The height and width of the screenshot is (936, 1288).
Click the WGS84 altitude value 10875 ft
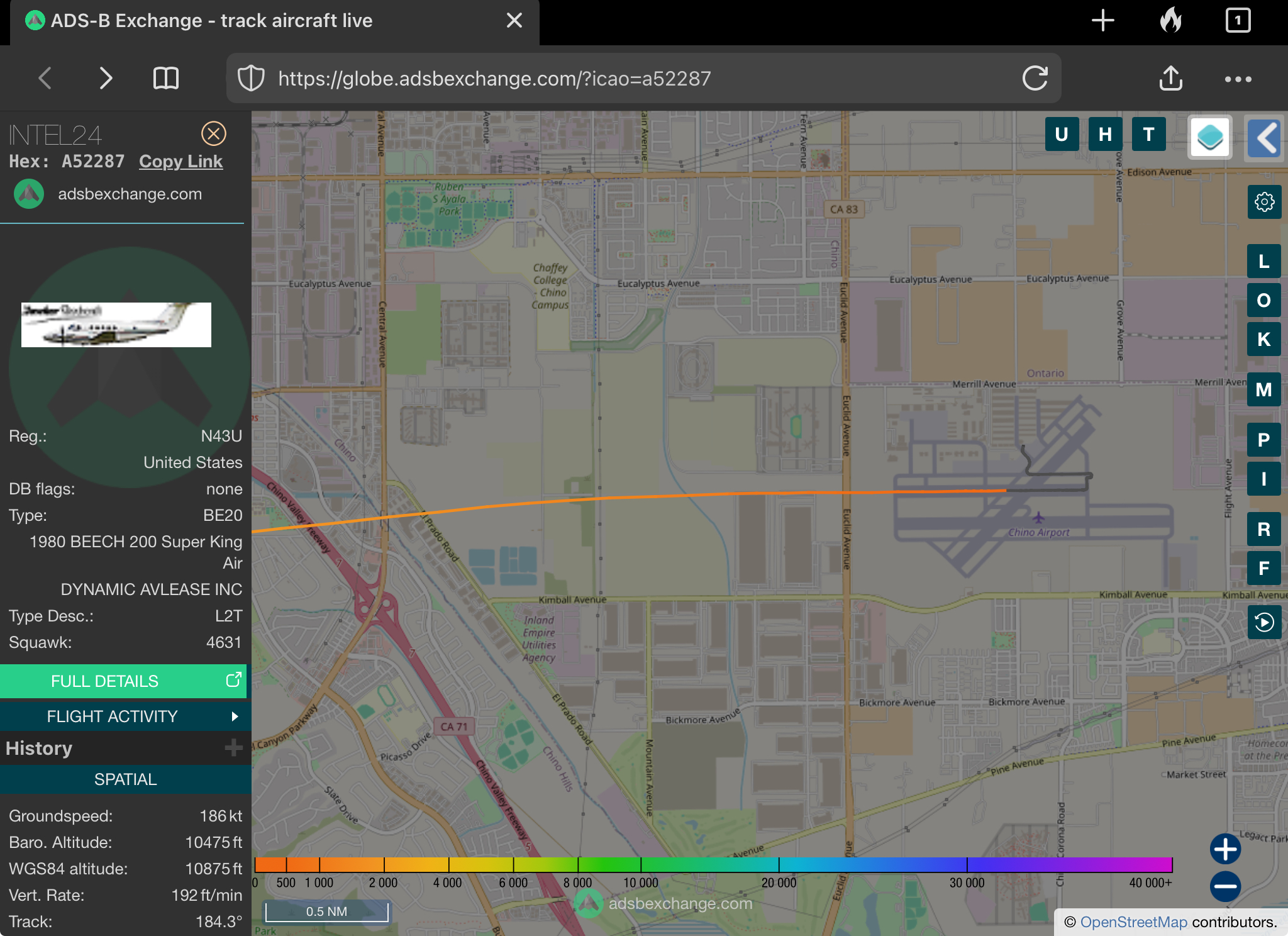(x=213, y=869)
